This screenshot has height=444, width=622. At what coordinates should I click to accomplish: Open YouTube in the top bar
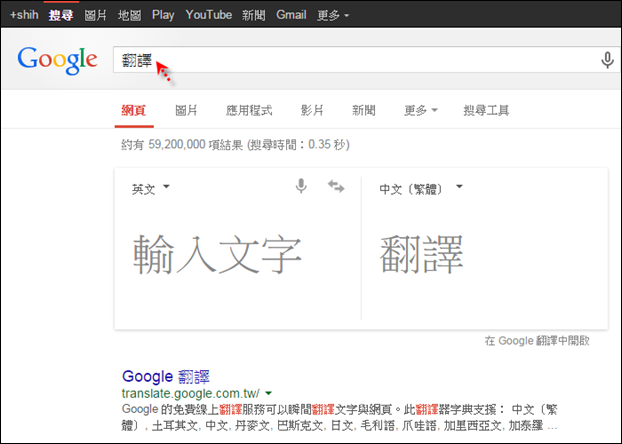[x=209, y=15]
